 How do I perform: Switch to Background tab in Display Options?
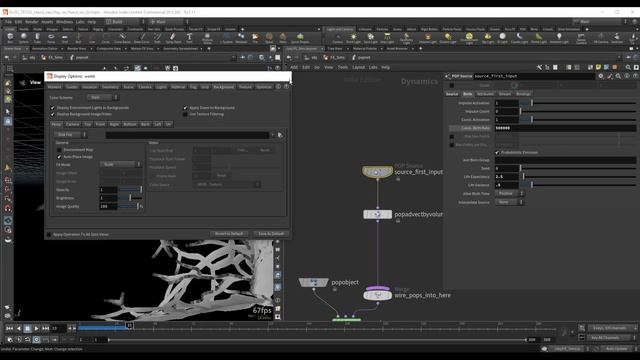223,87
